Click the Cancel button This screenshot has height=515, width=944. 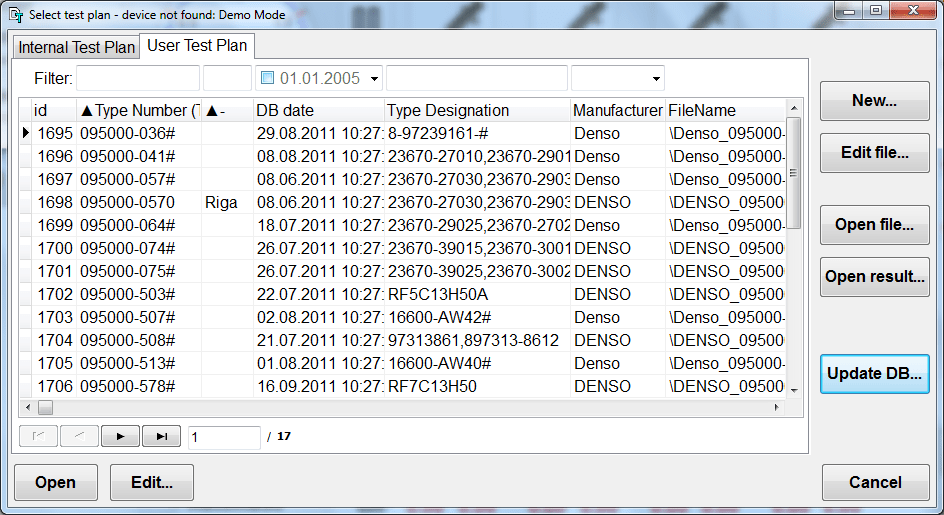(875, 482)
